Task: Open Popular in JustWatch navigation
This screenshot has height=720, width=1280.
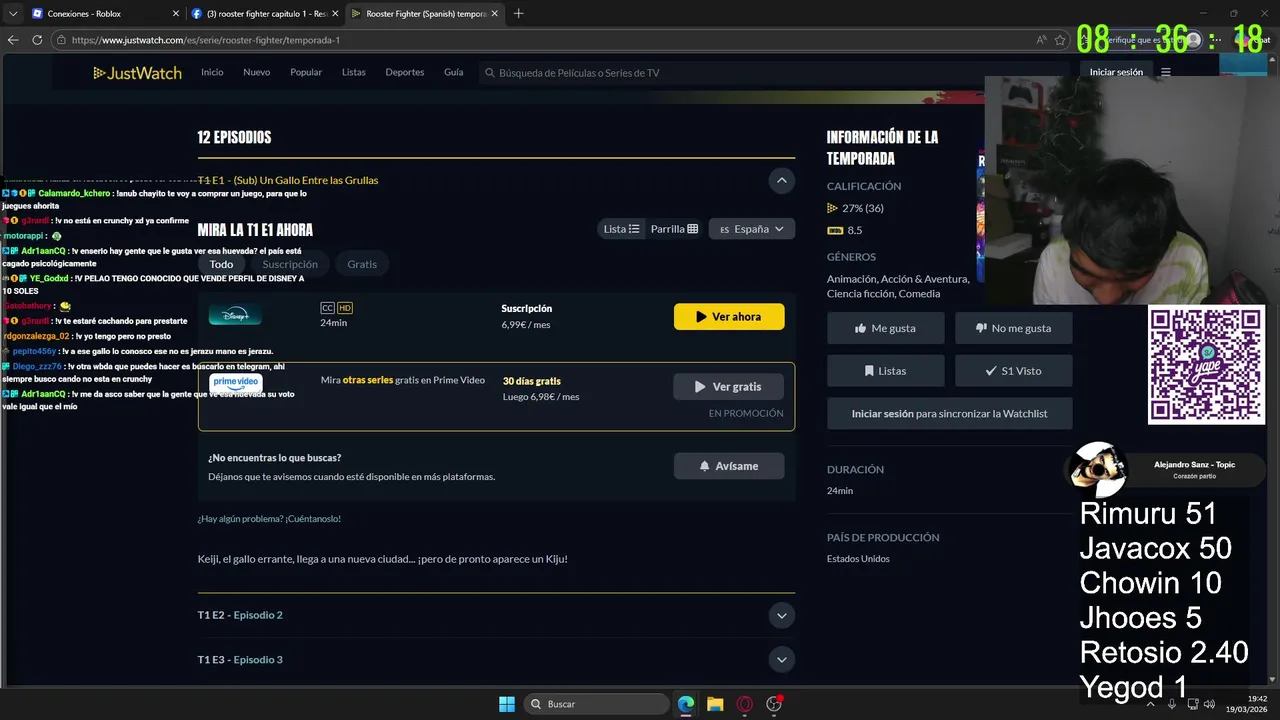Action: [306, 72]
